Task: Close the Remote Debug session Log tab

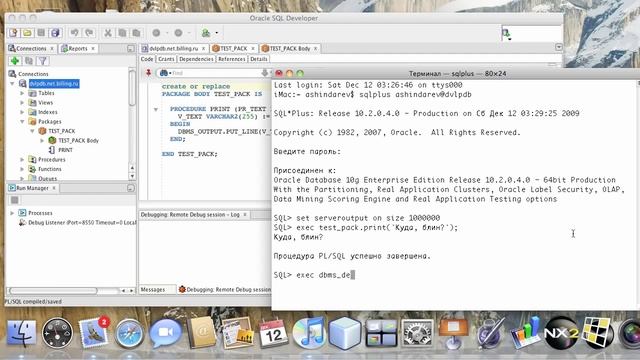Action: point(245,215)
